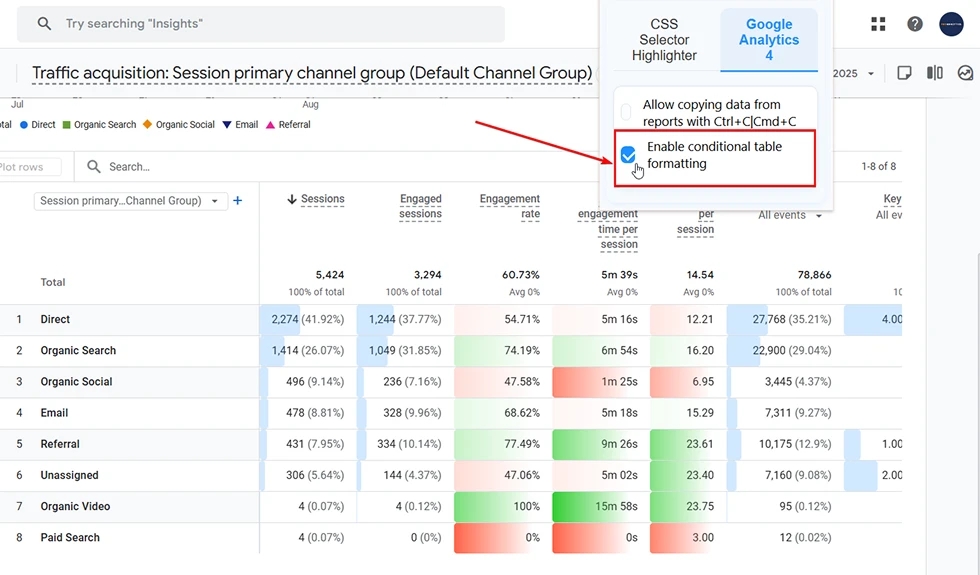Click the 100% engagement rate cell
980x575 pixels.
pyautogui.click(x=503, y=507)
